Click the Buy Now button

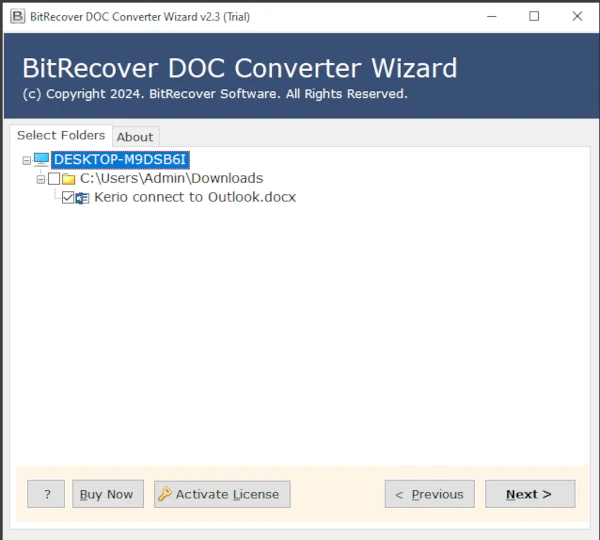point(108,494)
